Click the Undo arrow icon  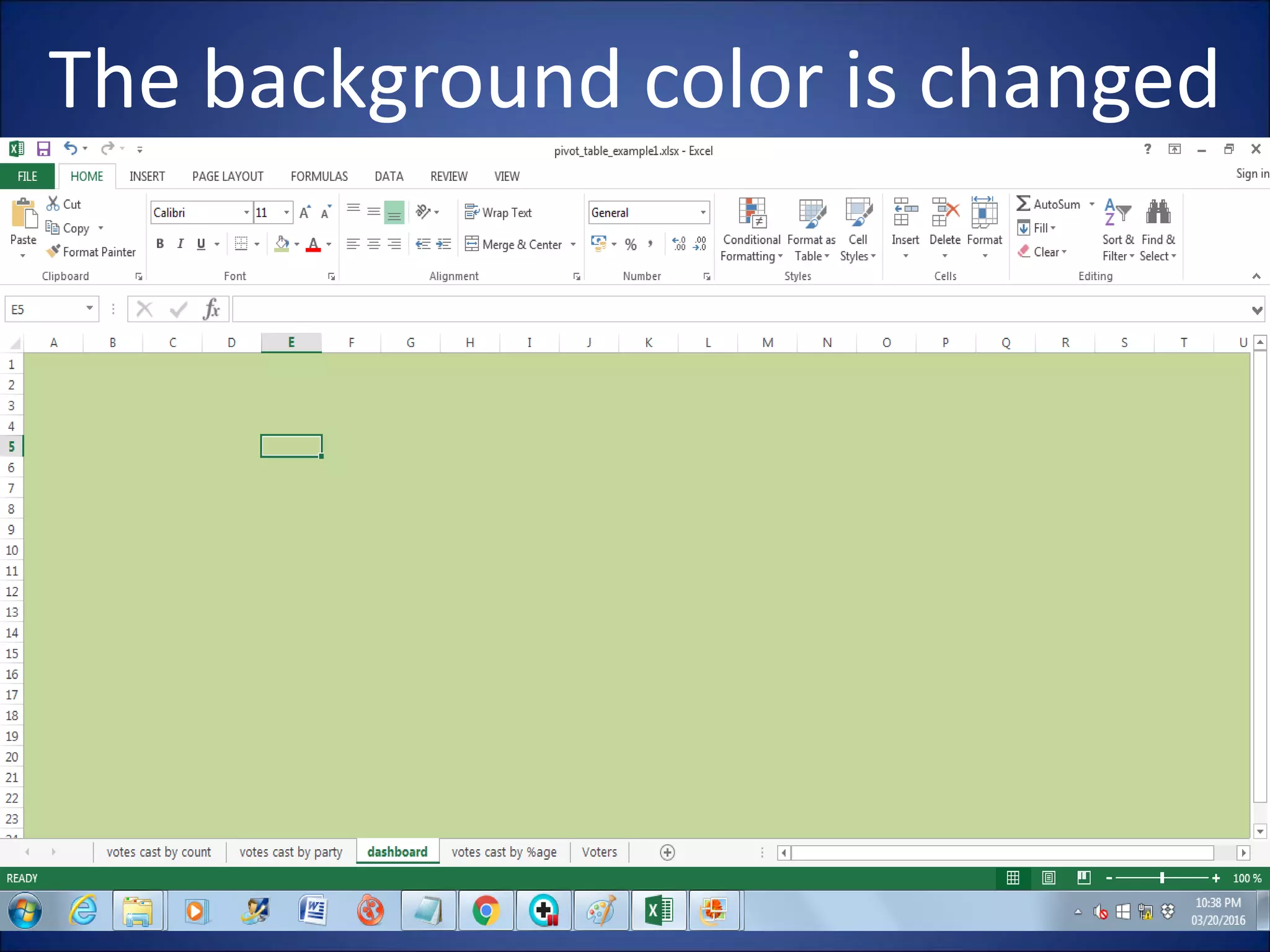pos(71,149)
